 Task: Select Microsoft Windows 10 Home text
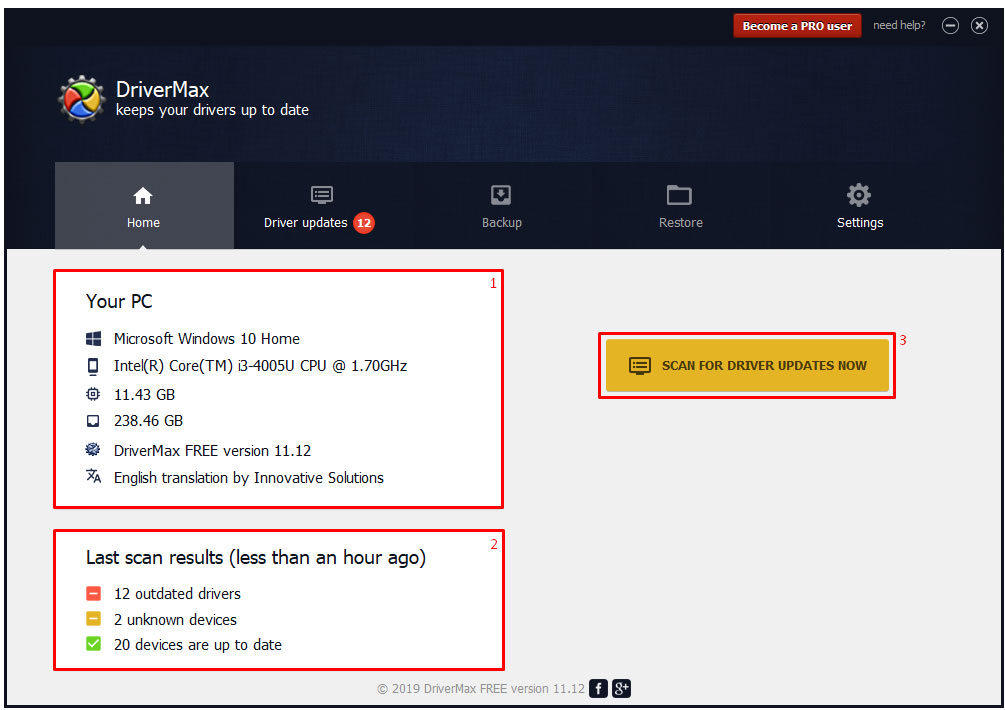pyautogui.click(x=206, y=338)
